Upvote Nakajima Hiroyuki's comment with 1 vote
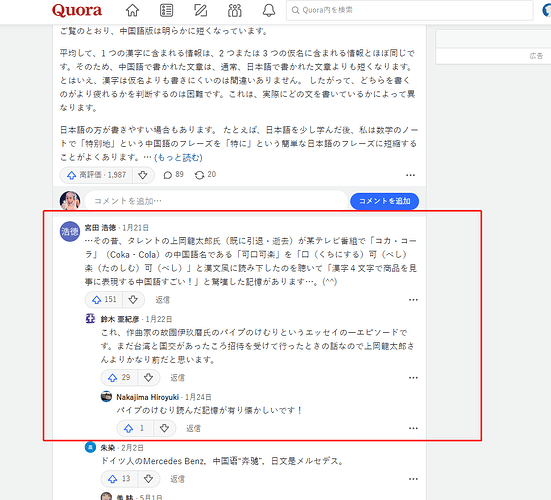Image resolution: width=551 pixels, height=500 pixels. [x=135, y=428]
